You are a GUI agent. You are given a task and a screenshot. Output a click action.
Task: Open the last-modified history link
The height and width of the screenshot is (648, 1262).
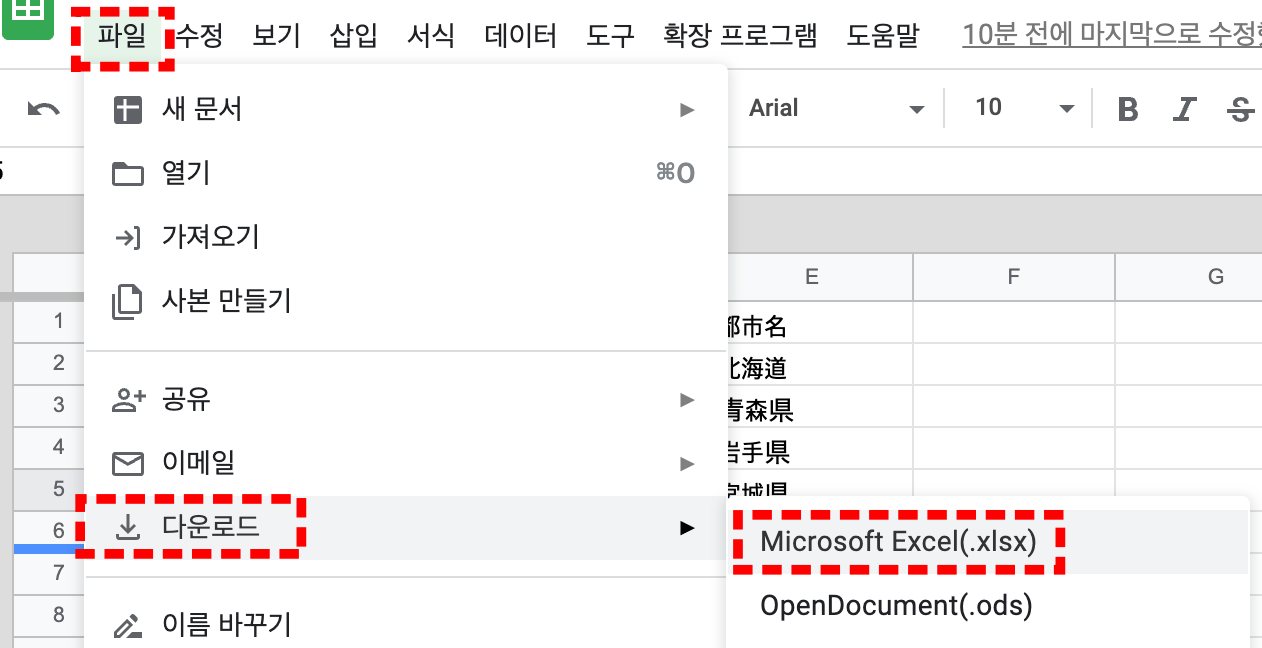click(1112, 37)
